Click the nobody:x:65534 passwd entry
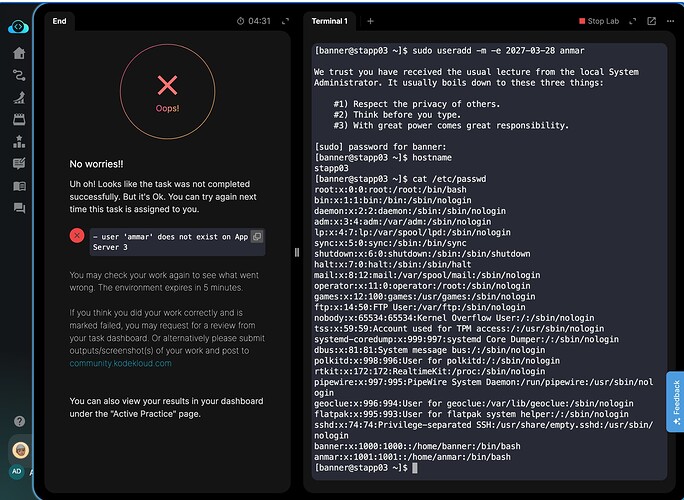 (454, 318)
